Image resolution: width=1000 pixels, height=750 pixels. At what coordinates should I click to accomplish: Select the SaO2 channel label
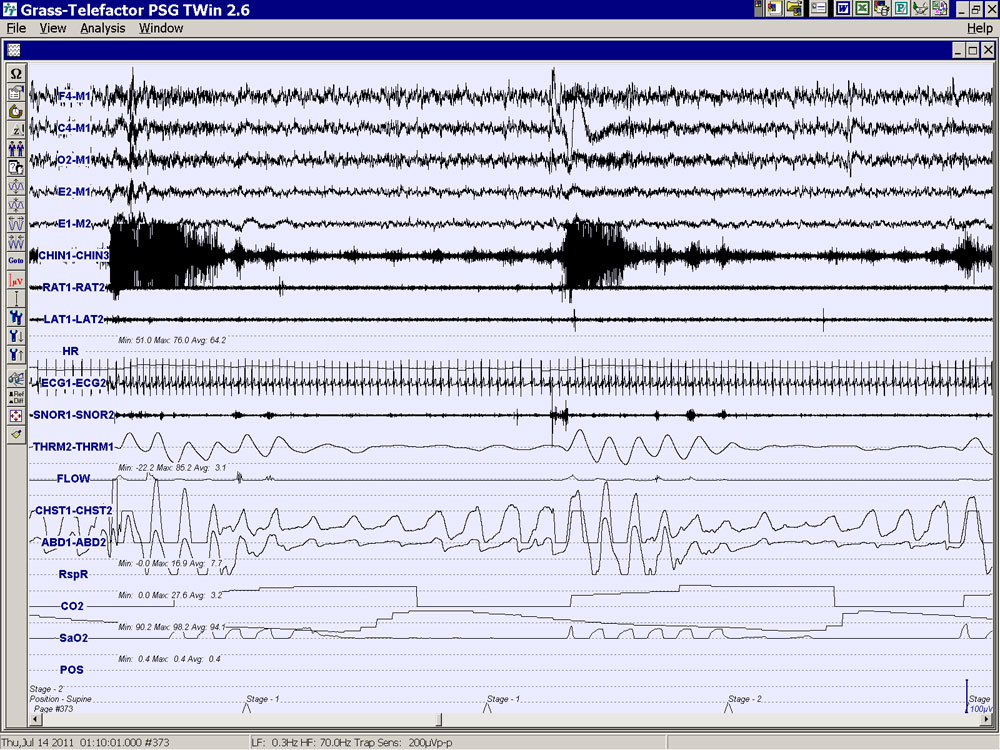[x=72, y=637]
